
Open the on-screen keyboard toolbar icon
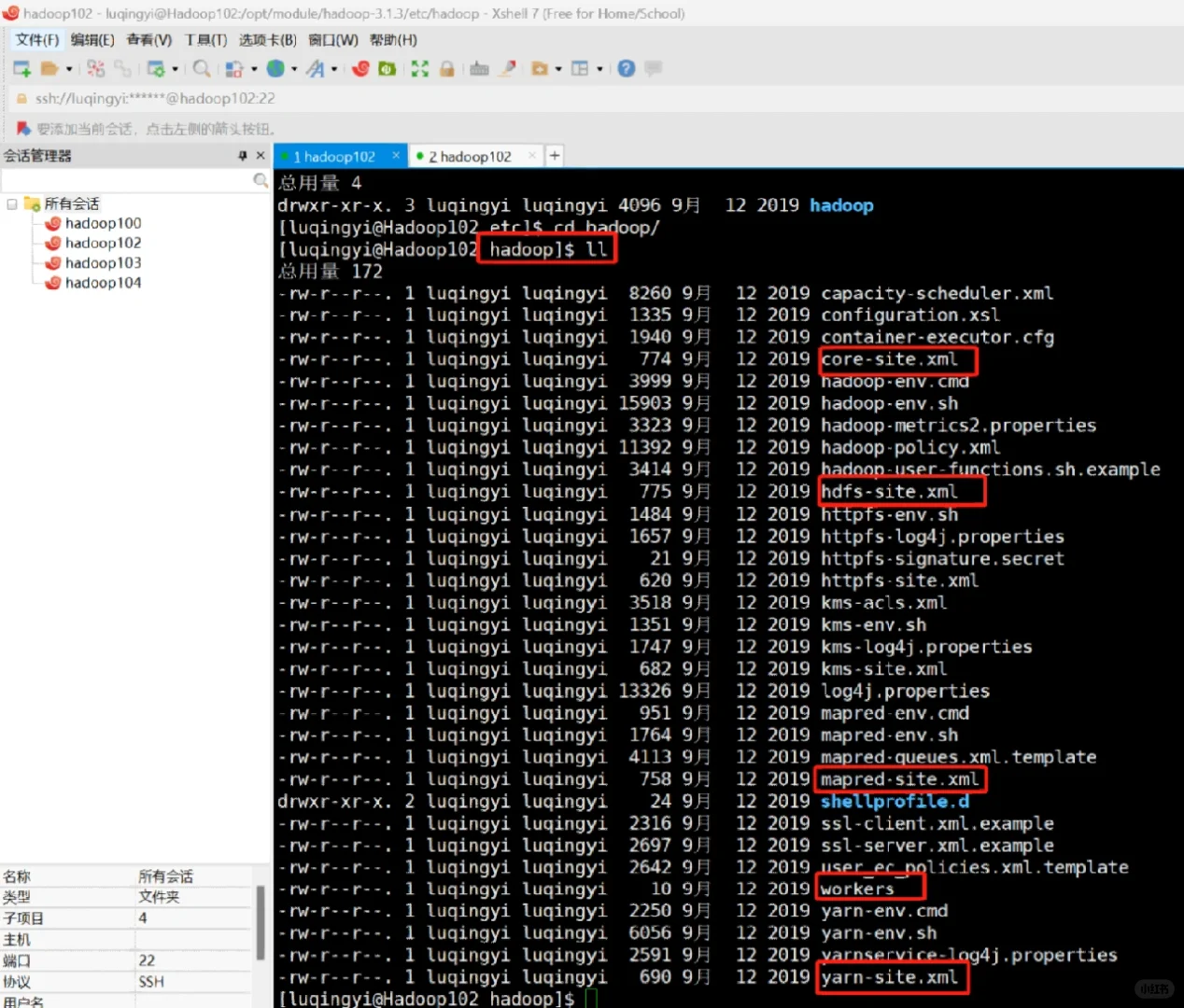click(x=478, y=68)
